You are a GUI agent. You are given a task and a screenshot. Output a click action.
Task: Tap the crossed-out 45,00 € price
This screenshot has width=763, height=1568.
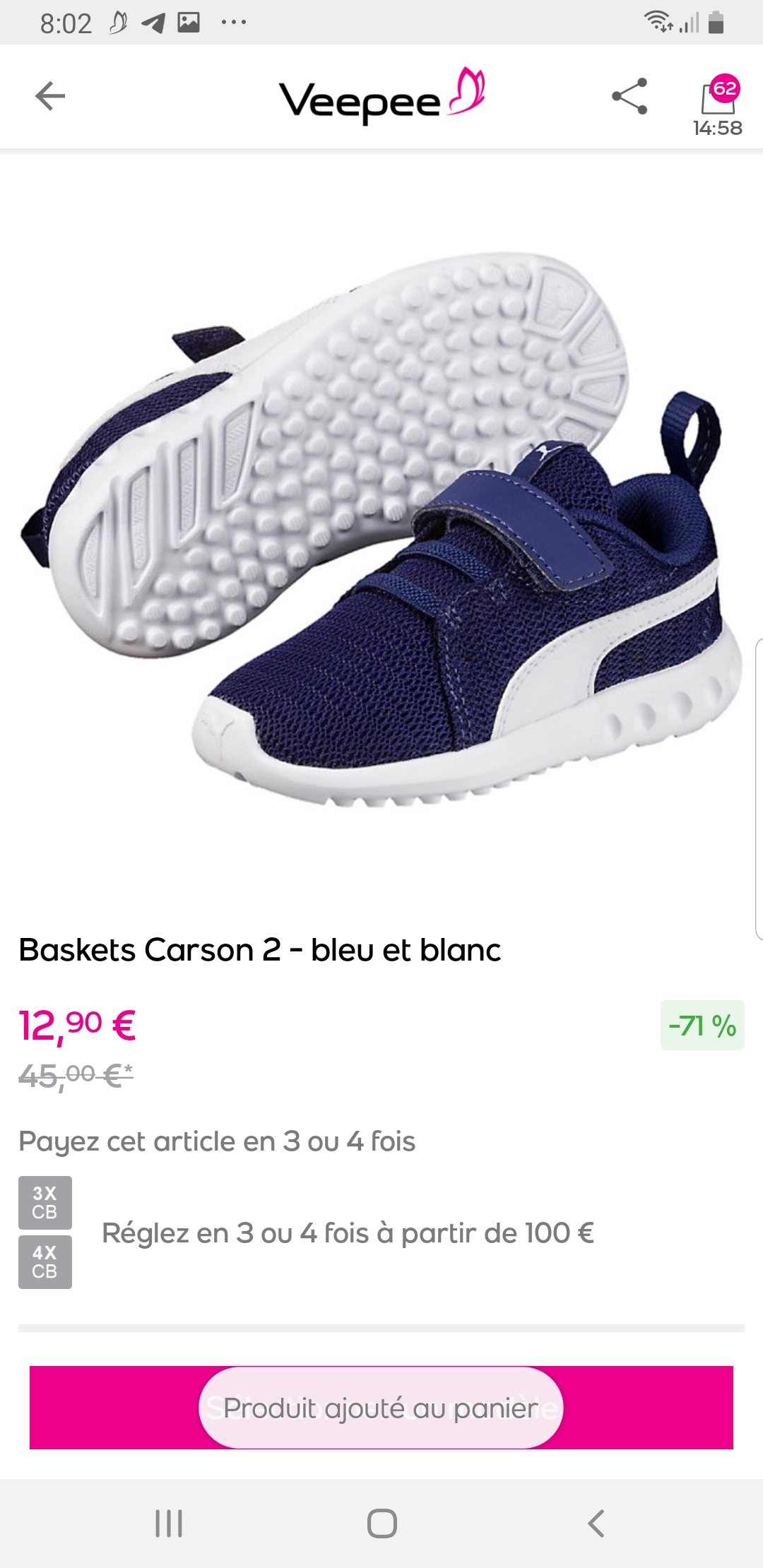[x=76, y=1076]
